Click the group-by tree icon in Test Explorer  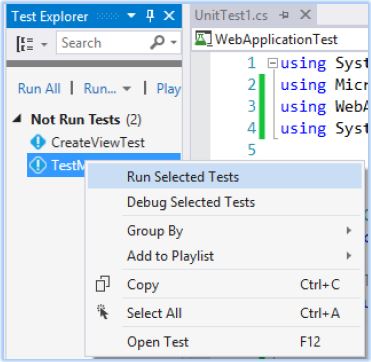click(25, 44)
